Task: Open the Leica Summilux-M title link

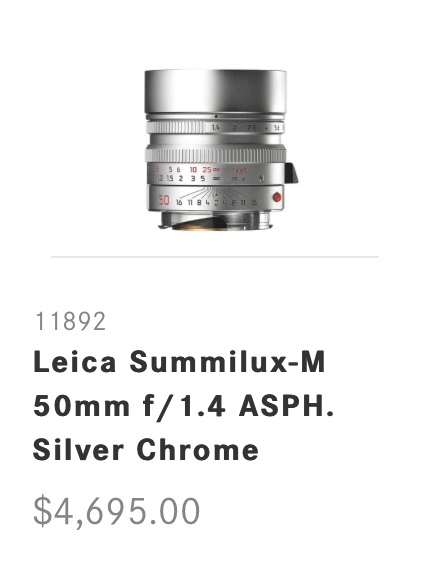Action: point(179,362)
